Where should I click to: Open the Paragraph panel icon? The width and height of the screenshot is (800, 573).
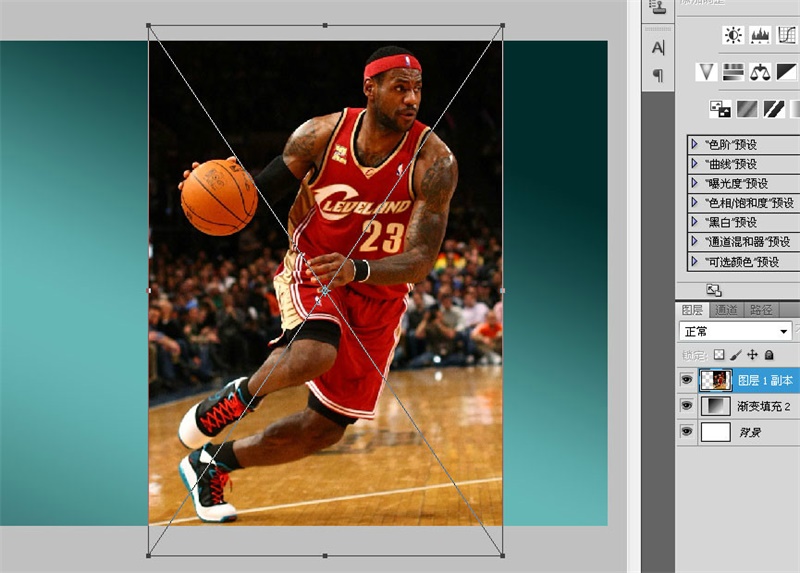point(658,75)
